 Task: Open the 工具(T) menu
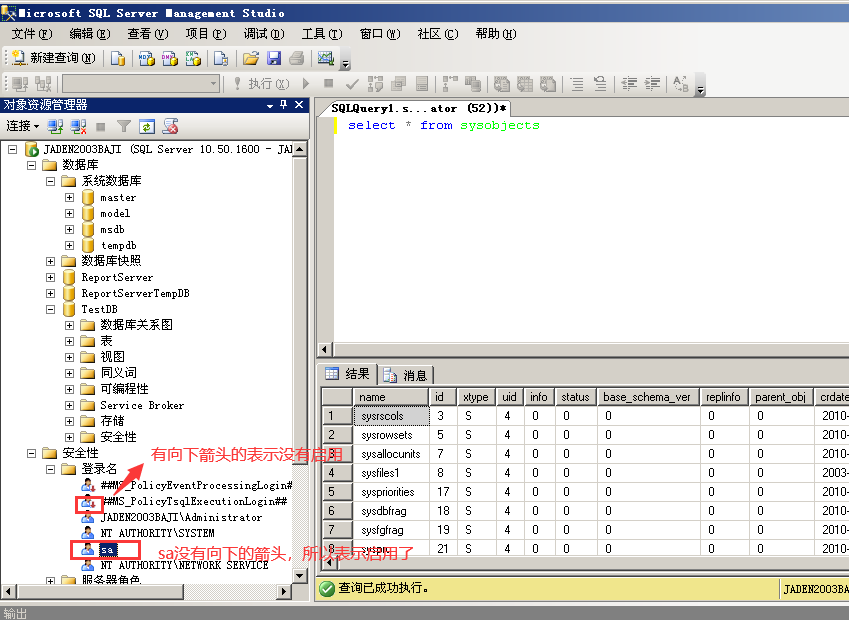pyautogui.click(x=323, y=33)
